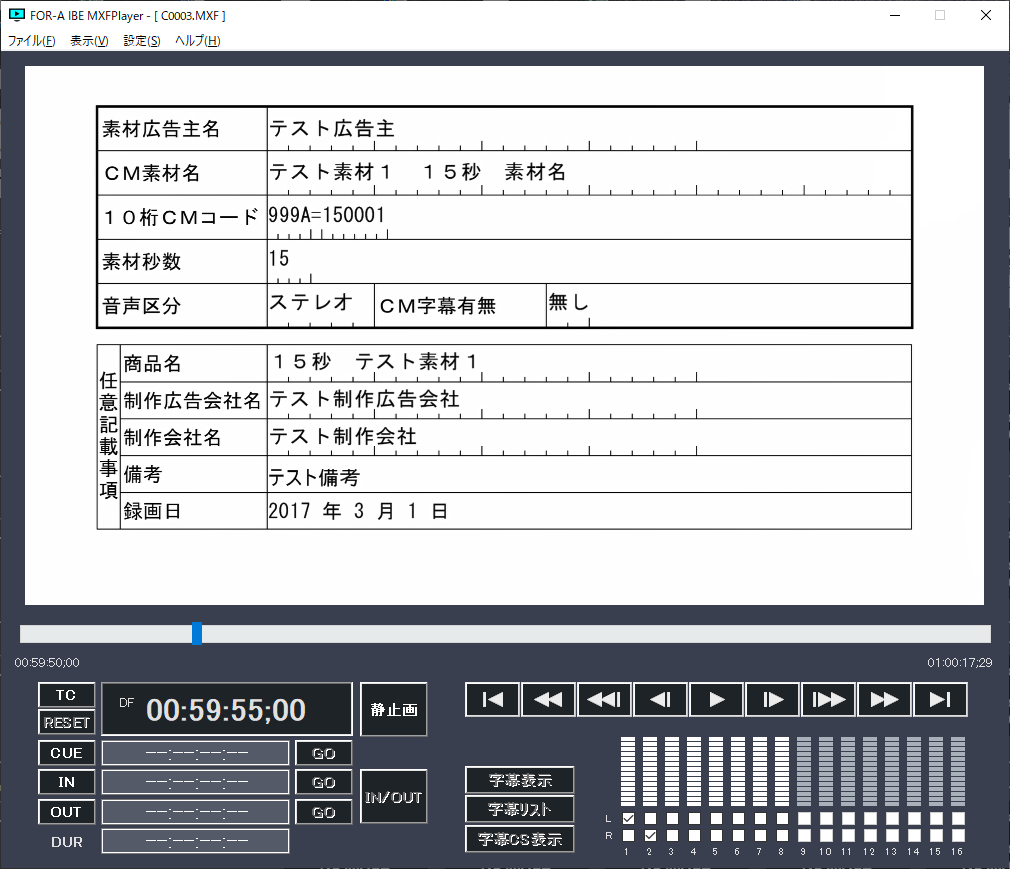Uncheck the L checkbox for audio channel 1
The image size is (1010, 869).
coord(628,818)
